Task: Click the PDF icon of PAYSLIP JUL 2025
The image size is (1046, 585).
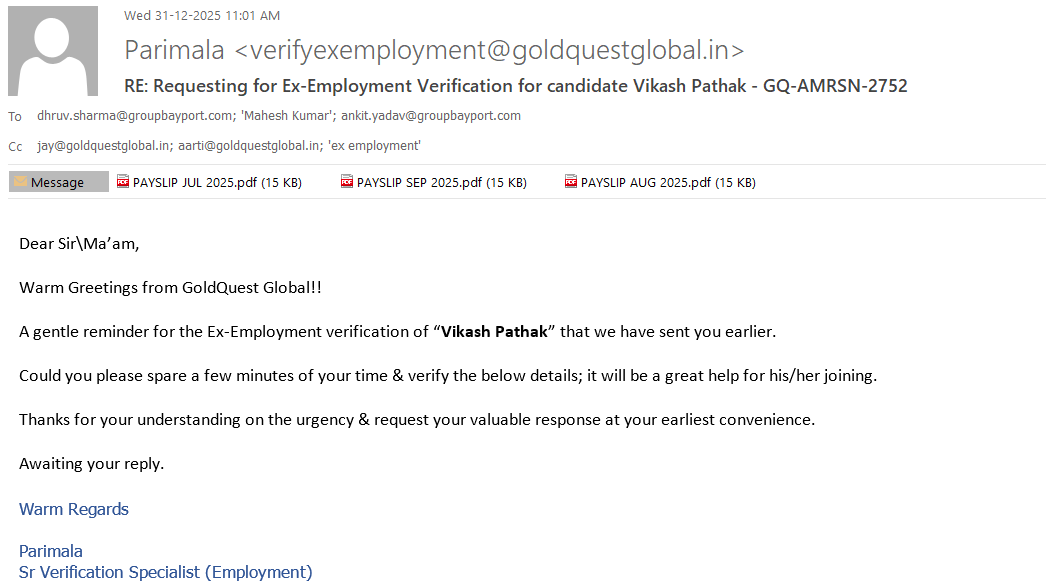Action: tap(124, 182)
